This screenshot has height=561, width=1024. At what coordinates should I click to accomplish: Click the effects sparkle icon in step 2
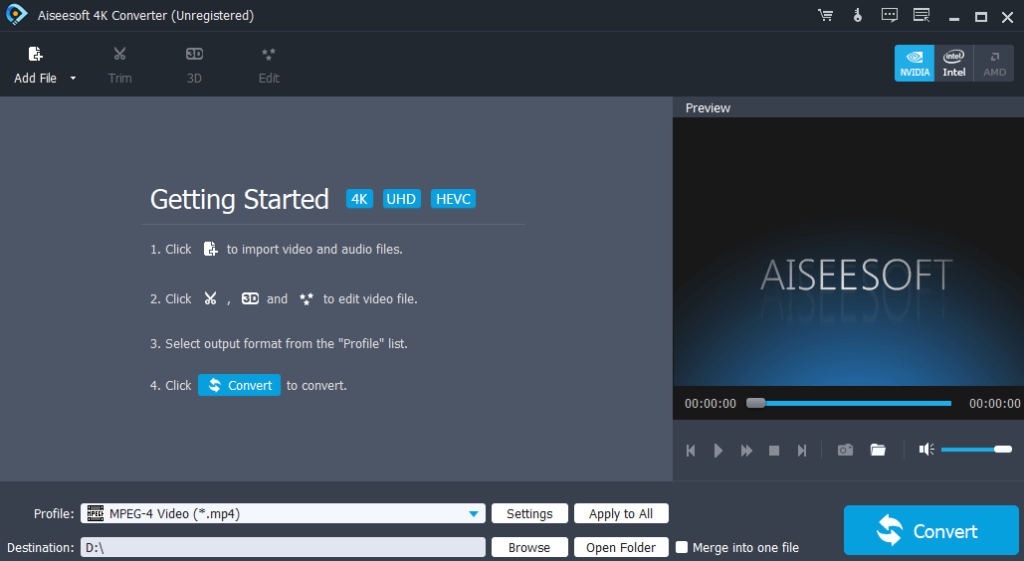tap(306, 298)
